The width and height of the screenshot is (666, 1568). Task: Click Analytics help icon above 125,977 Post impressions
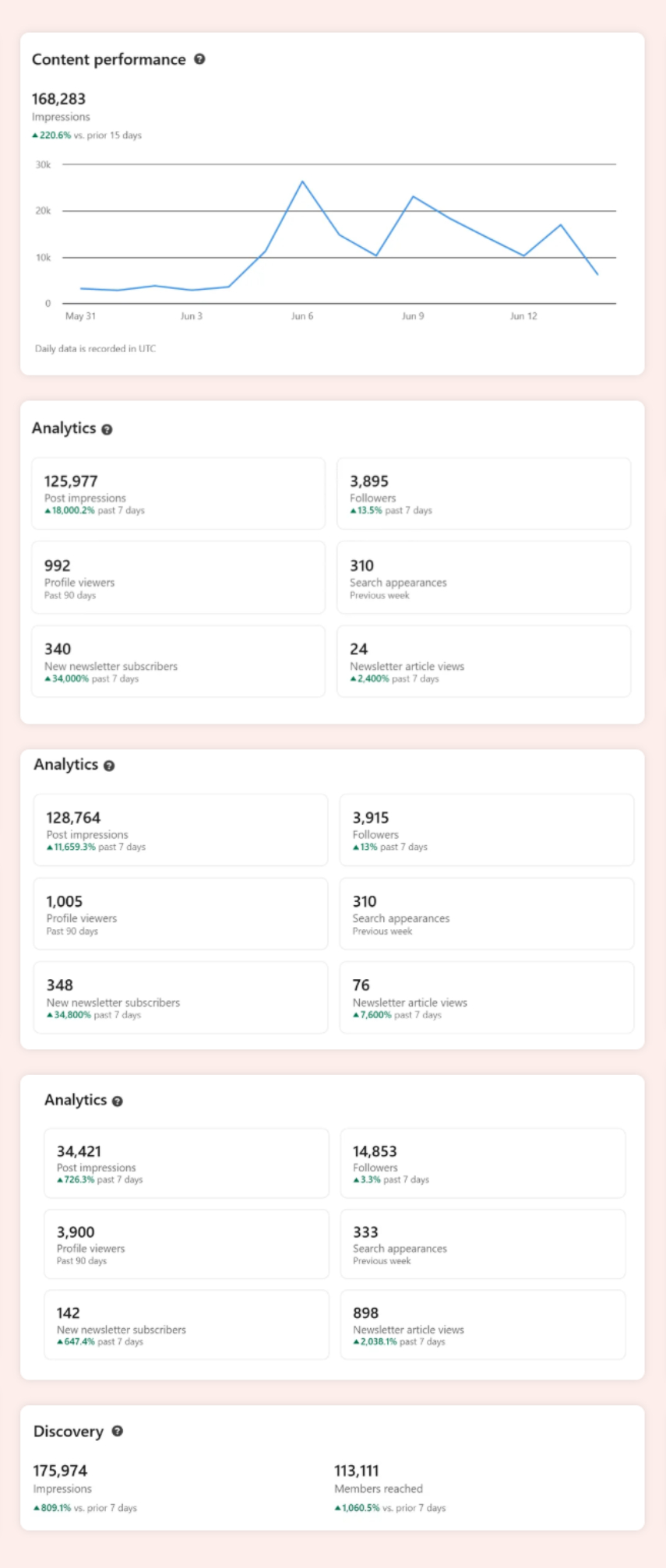click(x=107, y=429)
